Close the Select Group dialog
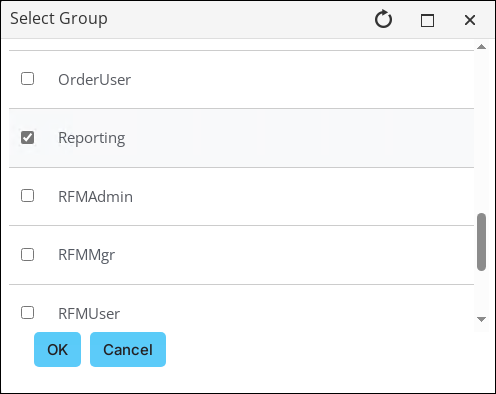496x394 pixels. point(470,20)
